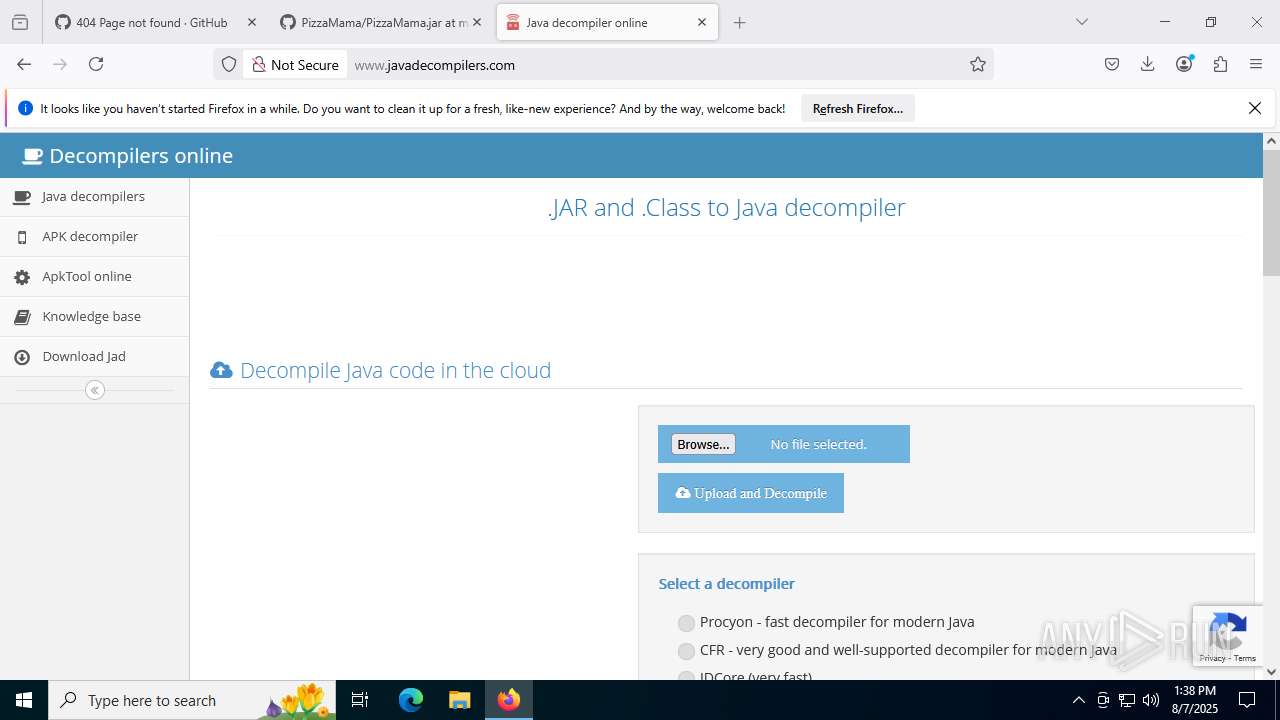Viewport: 1280px width, 720px height.
Task: Click the Decompilers online coffee cup logo
Action: click(x=33, y=156)
